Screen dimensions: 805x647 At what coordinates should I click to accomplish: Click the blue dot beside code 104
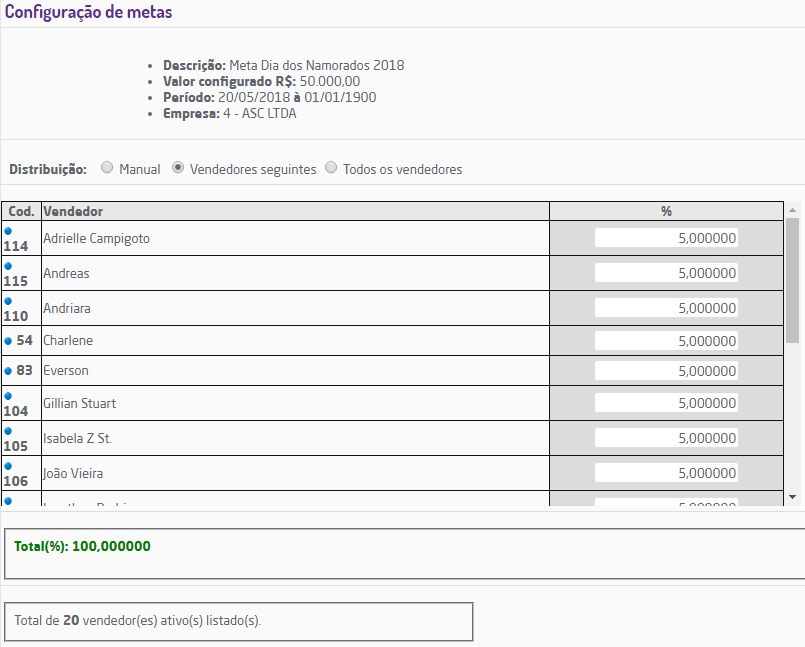[x=8, y=395]
